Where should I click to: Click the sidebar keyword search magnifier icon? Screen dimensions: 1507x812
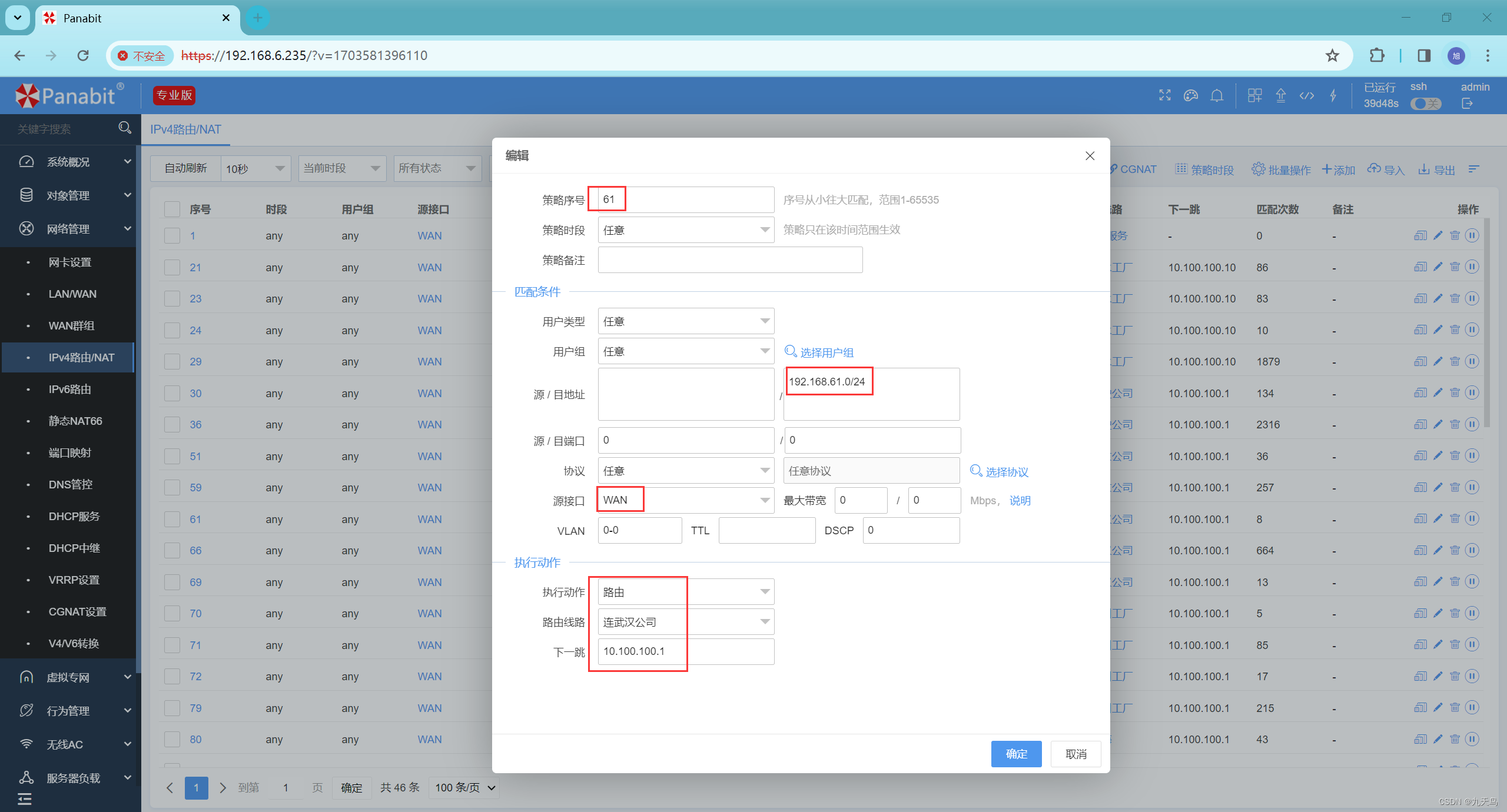[125, 128]
